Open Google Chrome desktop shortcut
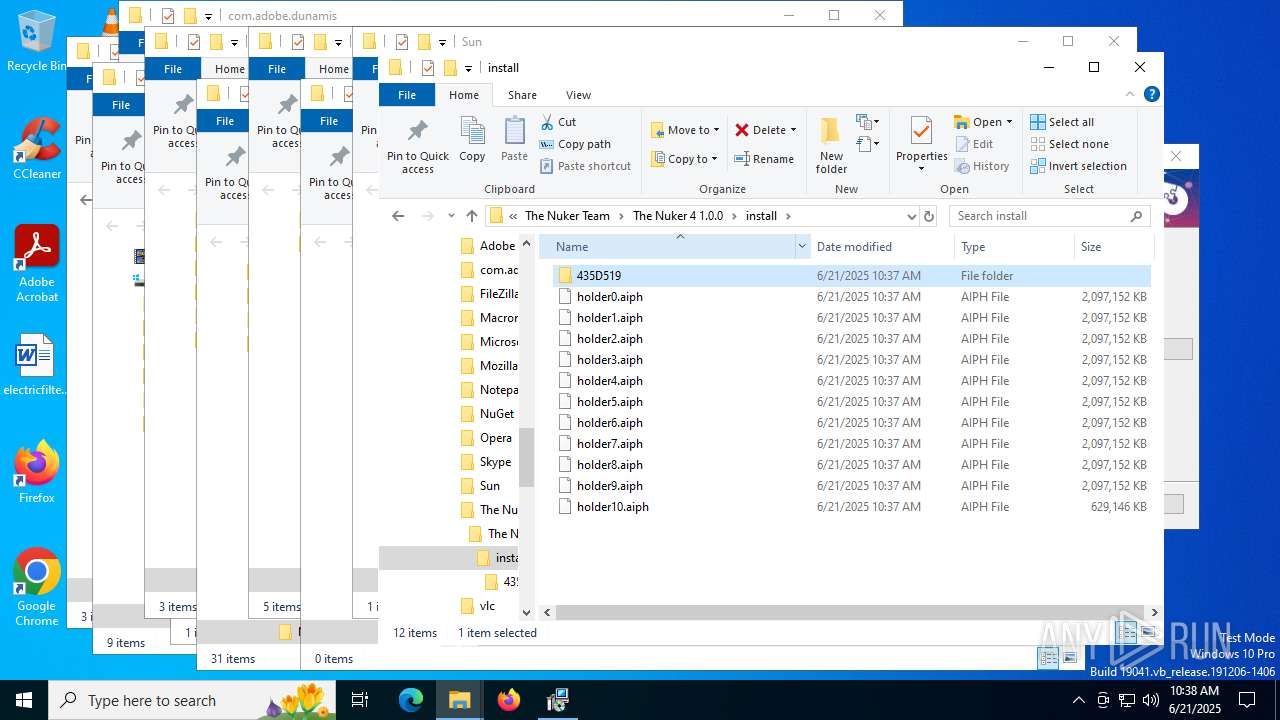This screenshot has height=720, width=1280. click(37, 588)
